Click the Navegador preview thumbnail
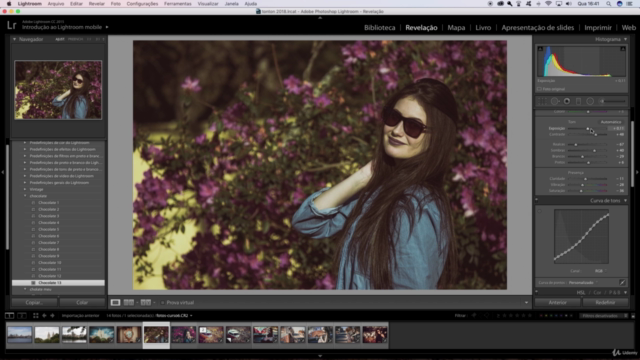 click(58, 90)
